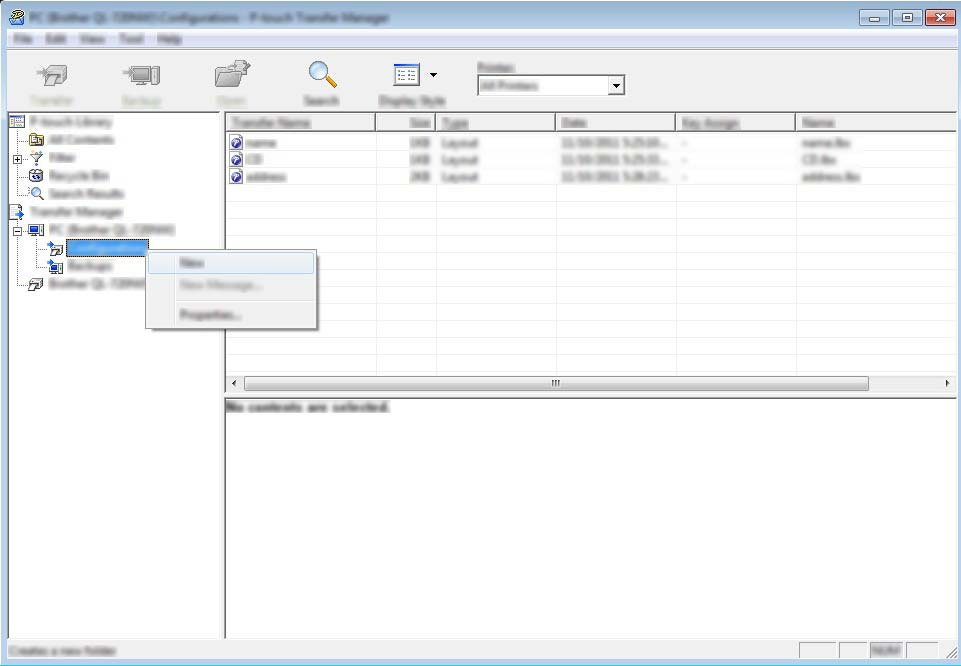This screenshot has height=666, width=961.
Task: Choose New in the context menu
Action: coord(232,263)
